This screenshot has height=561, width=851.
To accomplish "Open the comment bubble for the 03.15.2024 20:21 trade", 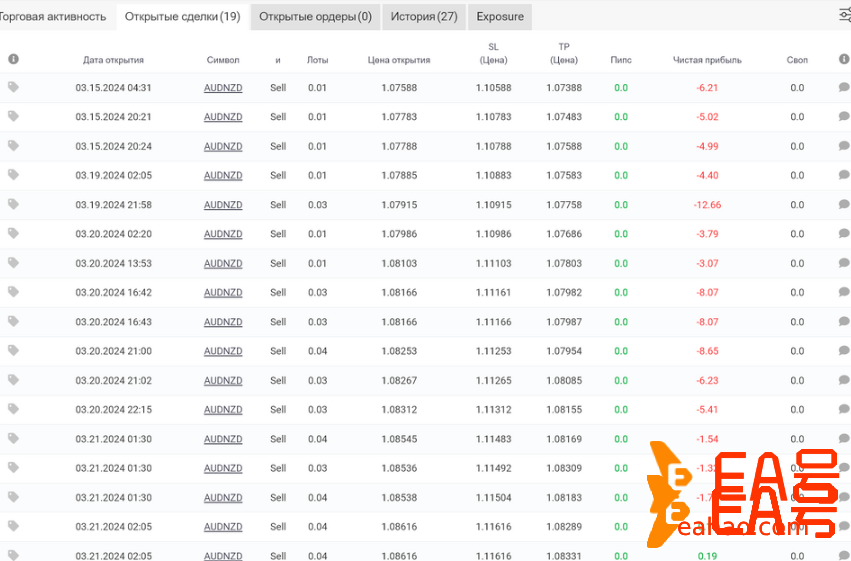I will tap(844, 117).
